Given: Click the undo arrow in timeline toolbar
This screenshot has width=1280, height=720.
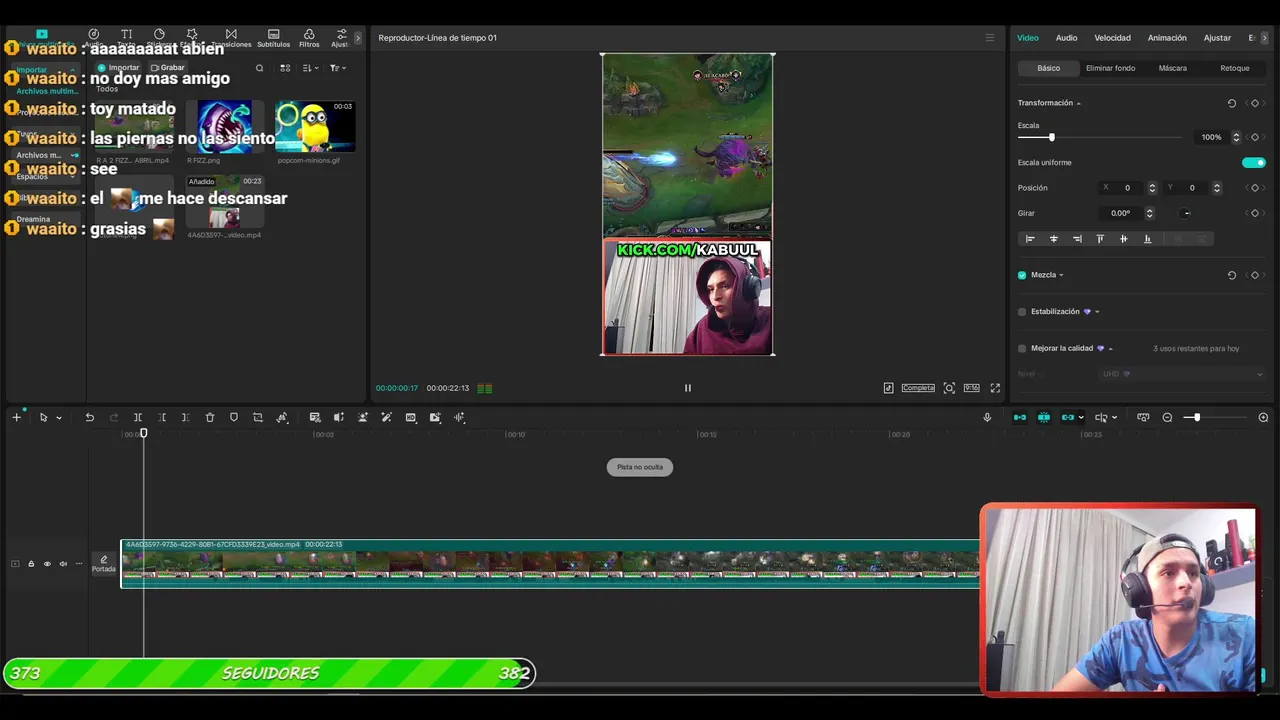Looking at the screenshot, I should click(89, 417).
